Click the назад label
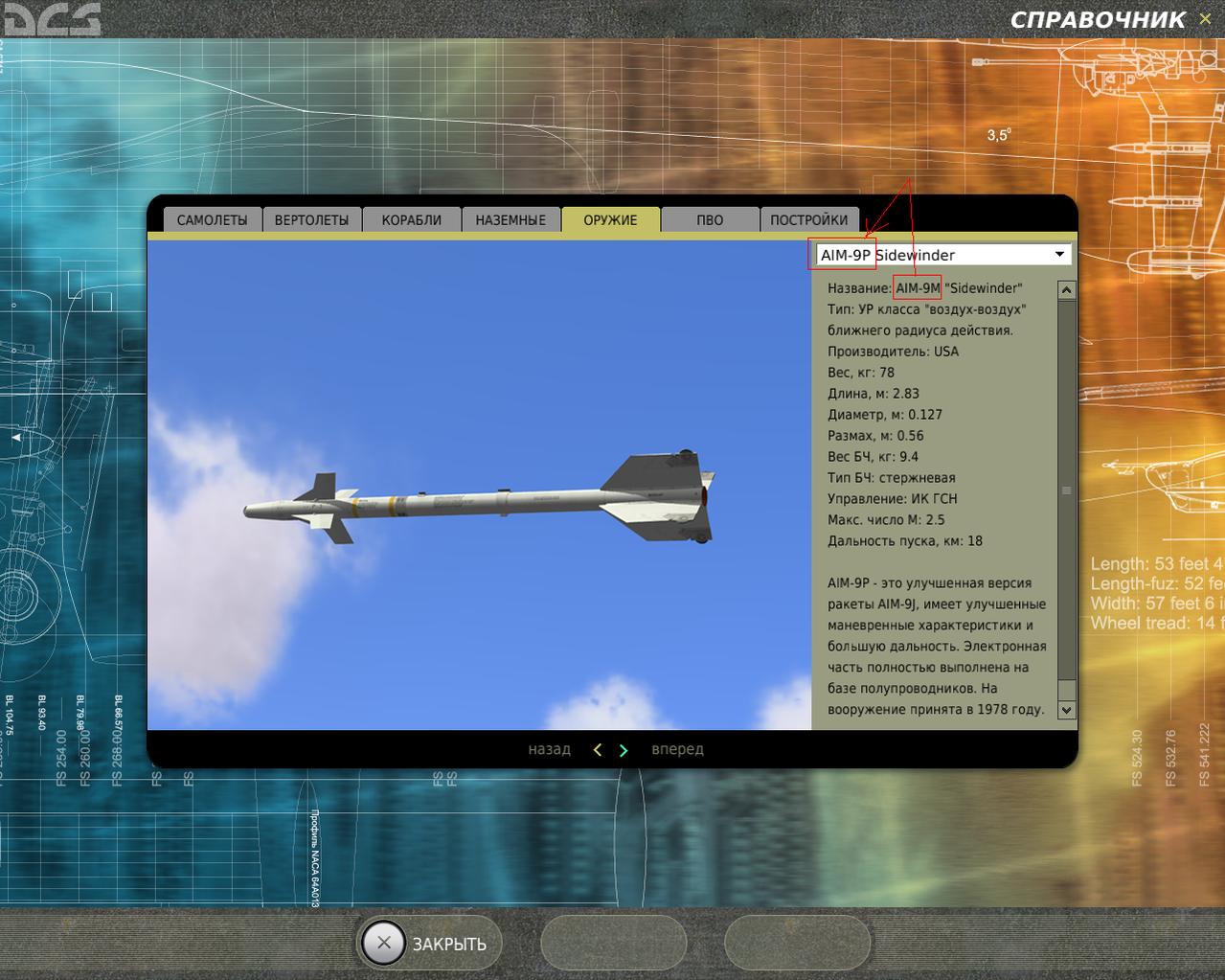Viewport: 1225px width, 980px height. tap(549, 749)
